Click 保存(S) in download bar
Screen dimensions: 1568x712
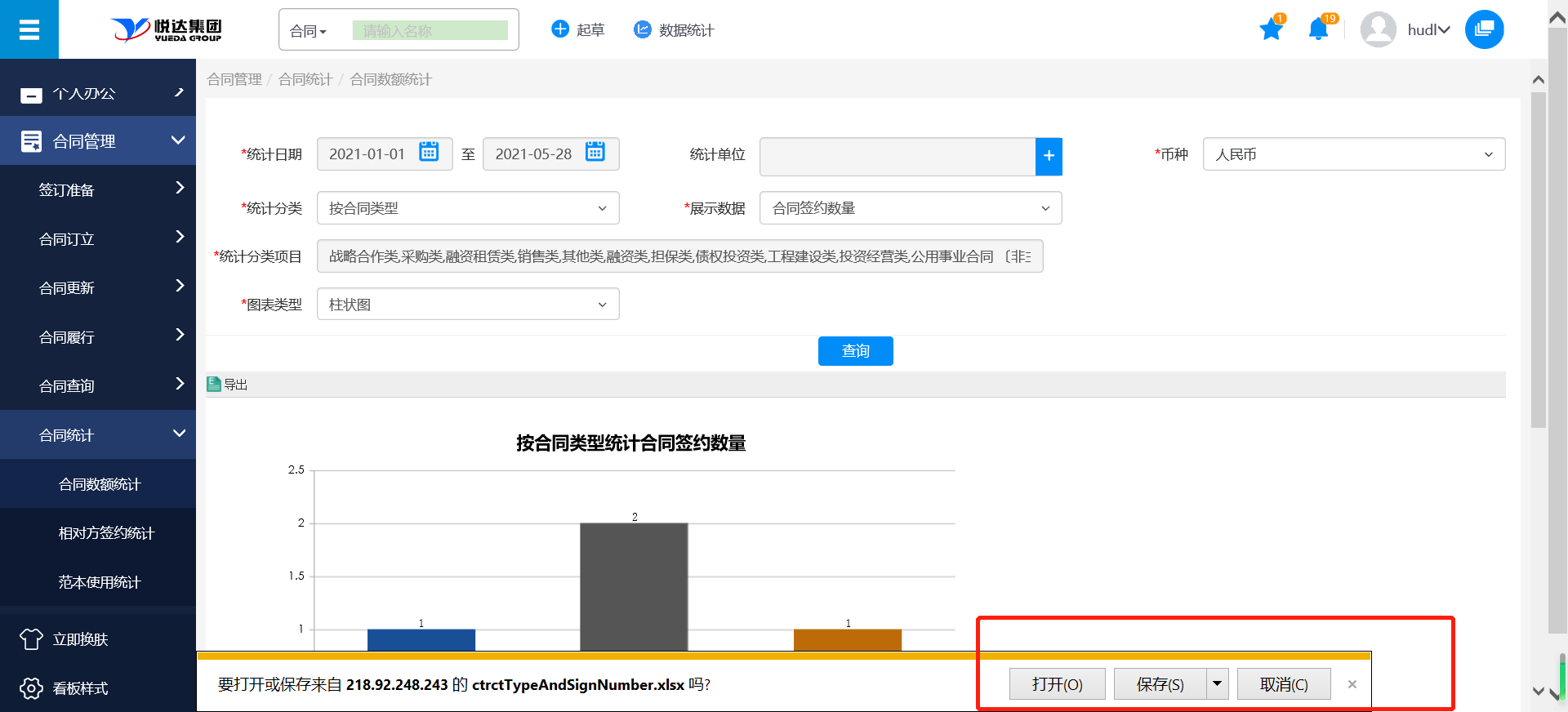(1160, 684)
